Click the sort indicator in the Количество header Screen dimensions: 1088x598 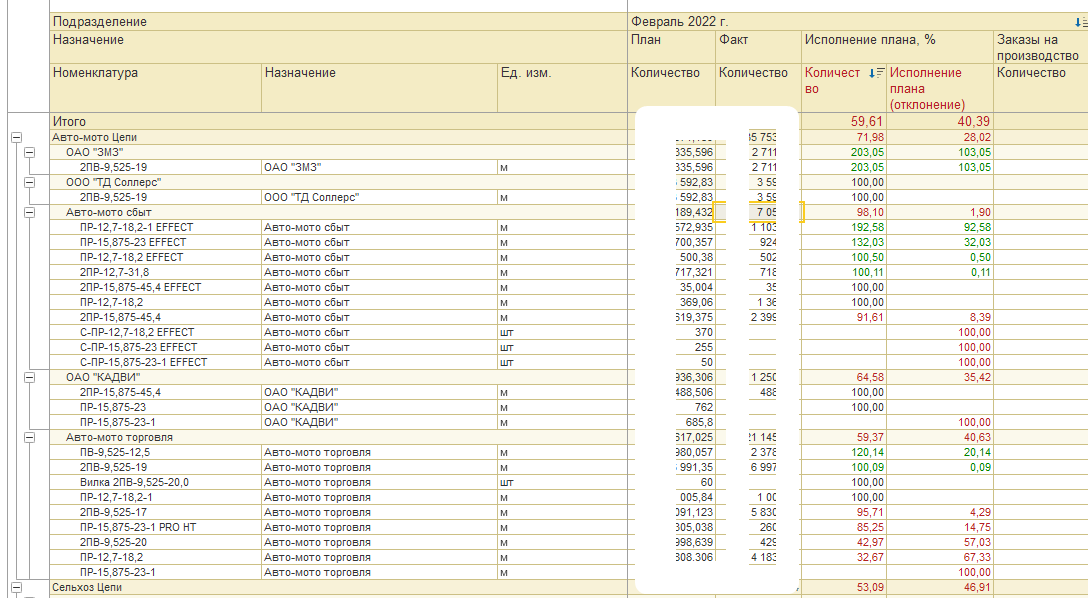[876, 73]
